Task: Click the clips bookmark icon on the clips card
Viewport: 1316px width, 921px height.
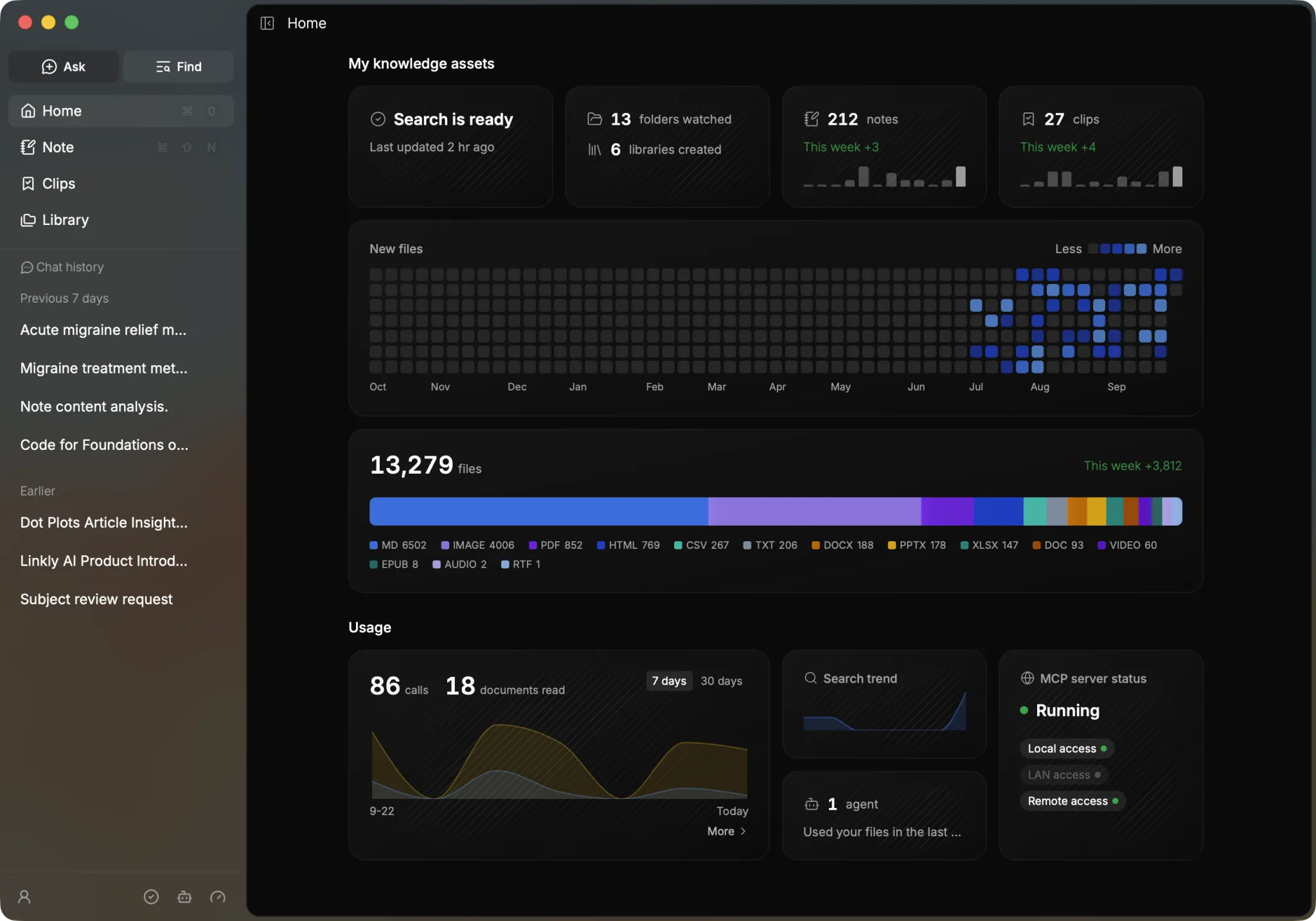Action: coord(1028,119)
